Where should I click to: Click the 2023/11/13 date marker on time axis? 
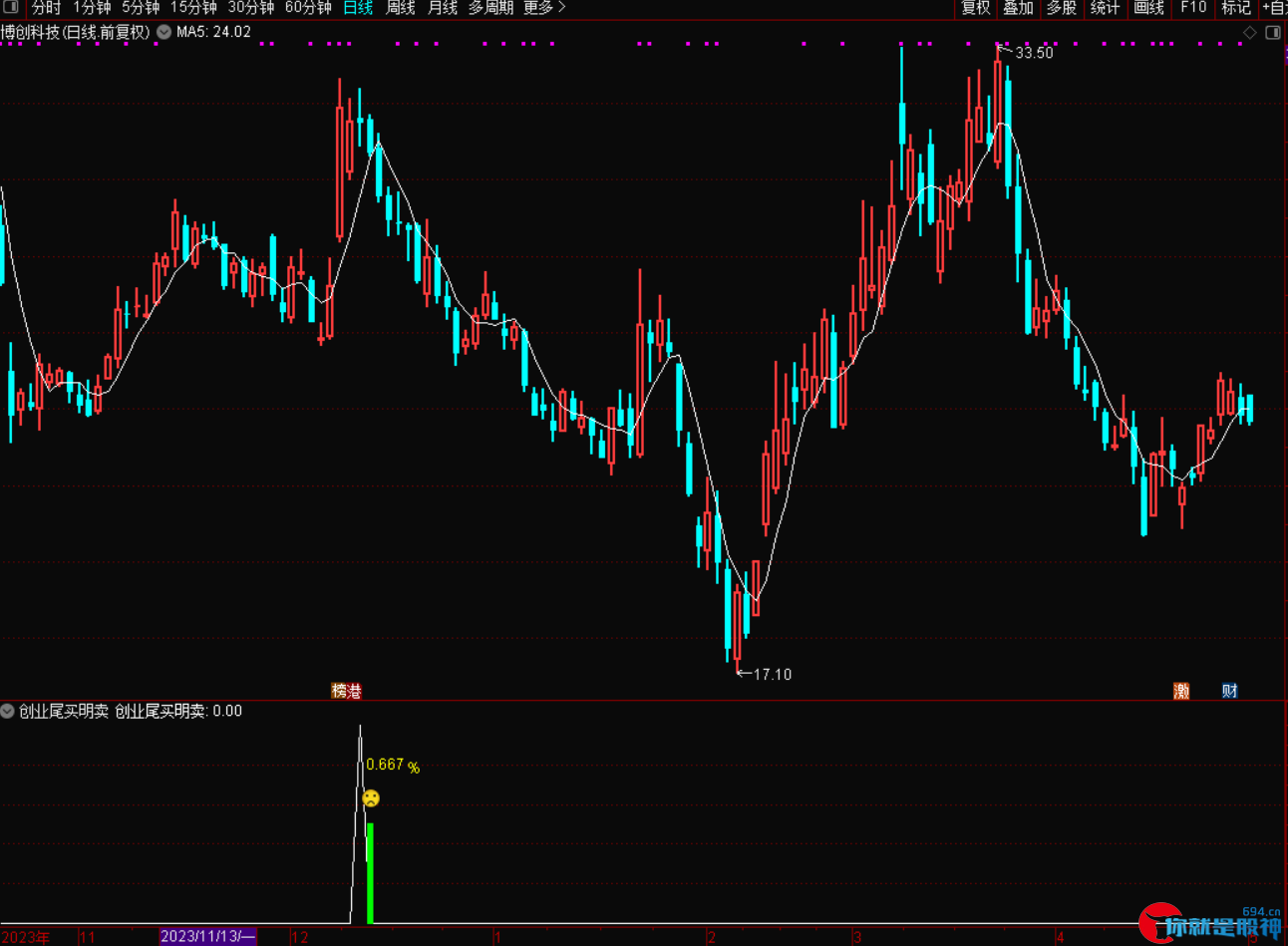pos(208,937)
